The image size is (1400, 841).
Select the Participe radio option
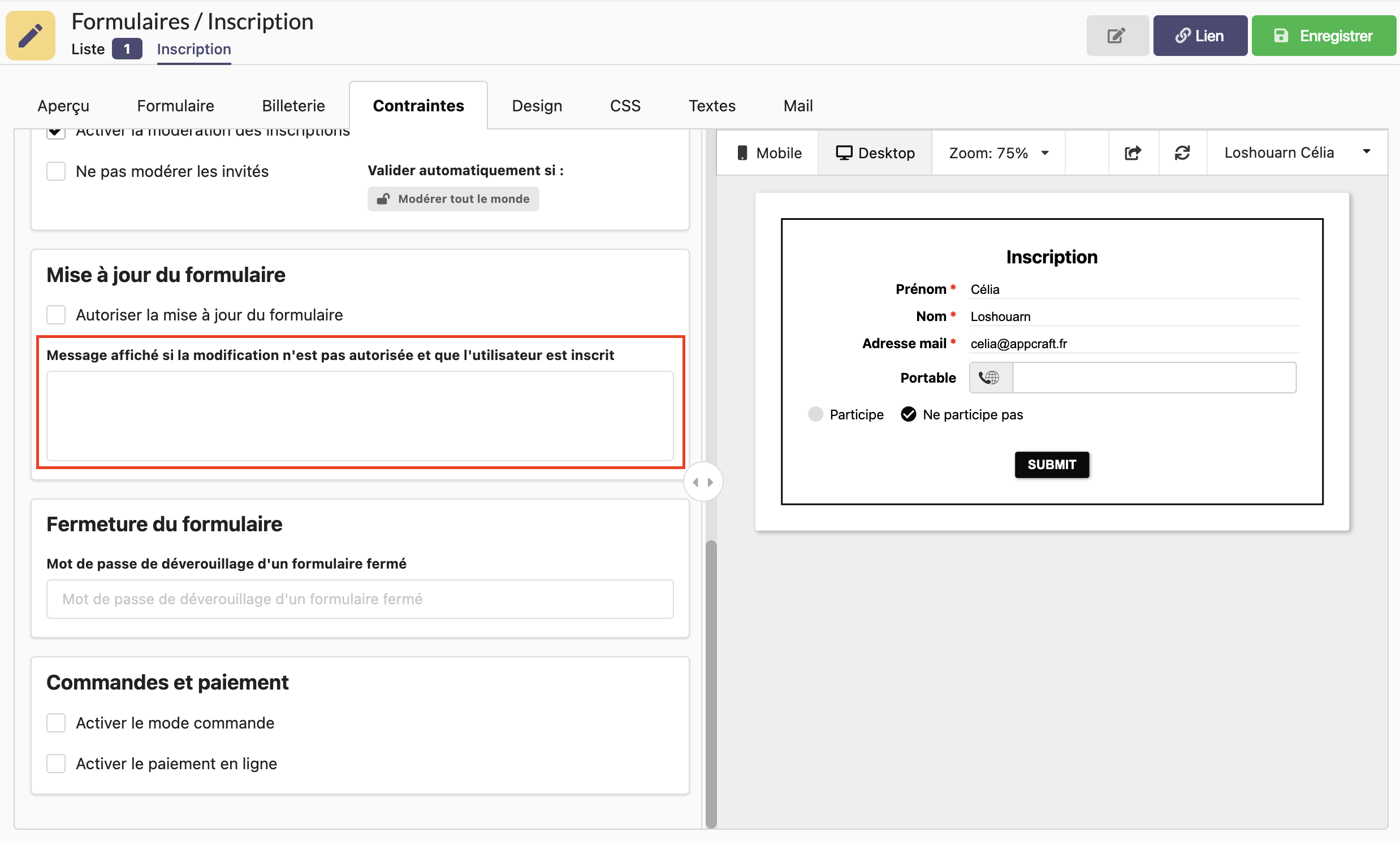pos(815,414)
